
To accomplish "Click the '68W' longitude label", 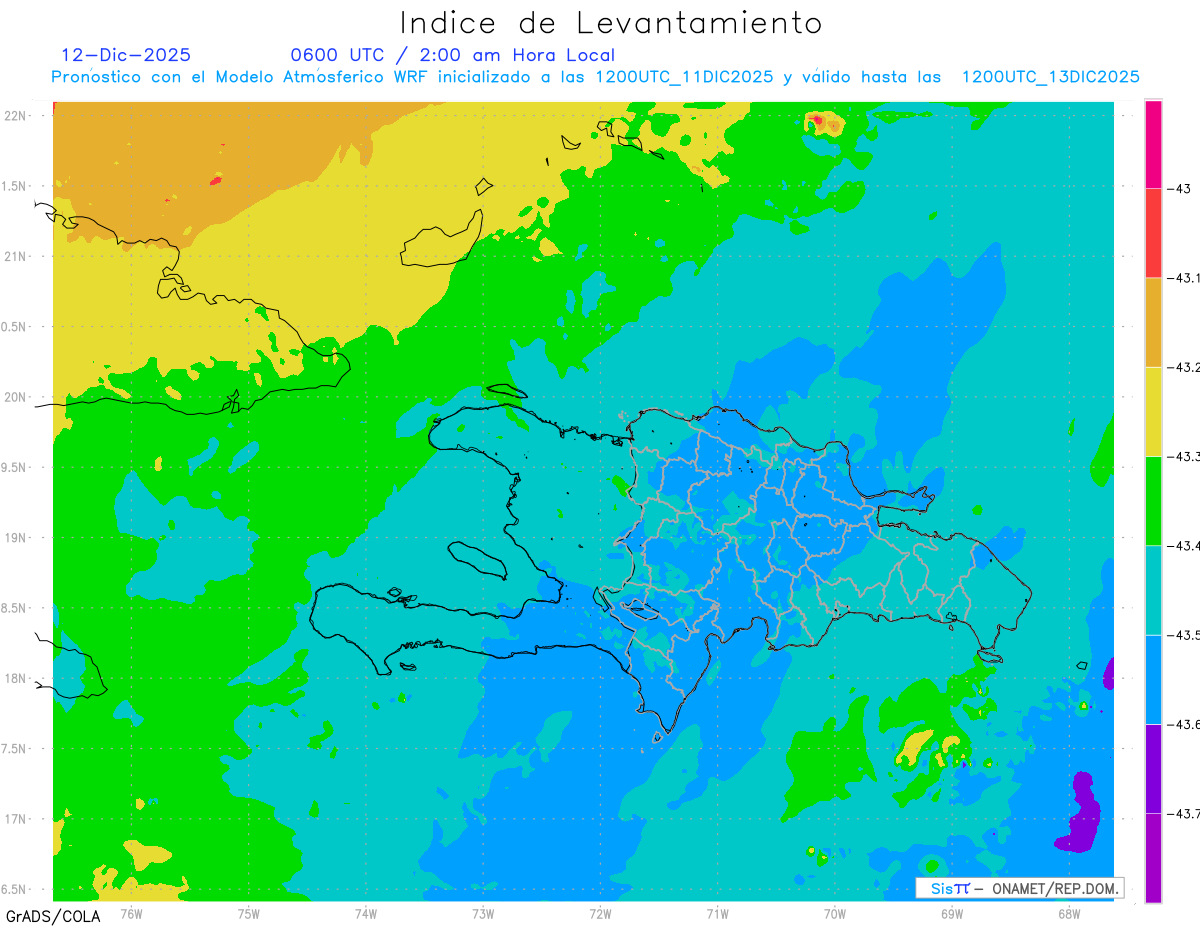I will coord(1069,913).
